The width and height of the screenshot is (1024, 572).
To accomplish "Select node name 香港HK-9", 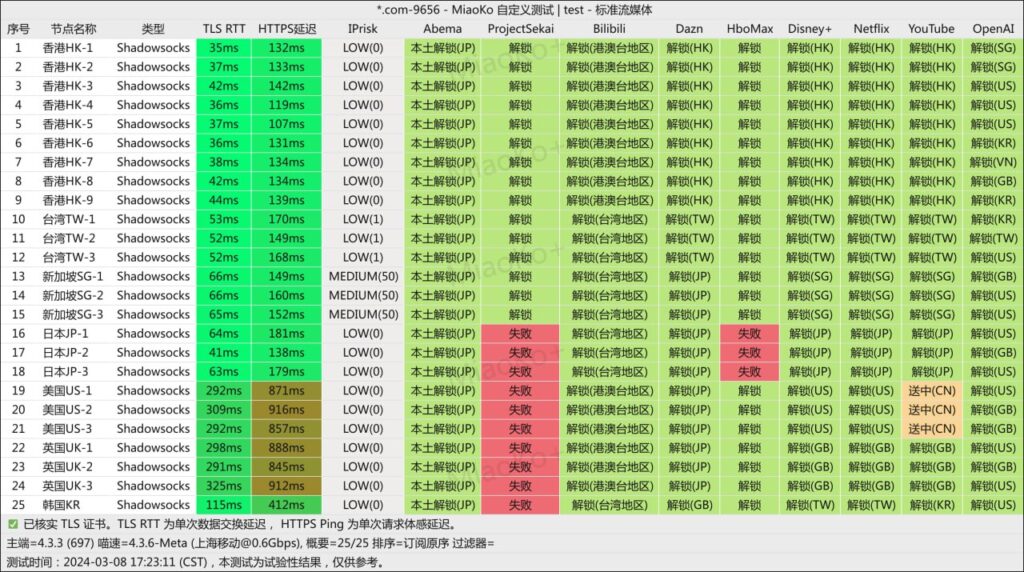I will coord(67,200).
